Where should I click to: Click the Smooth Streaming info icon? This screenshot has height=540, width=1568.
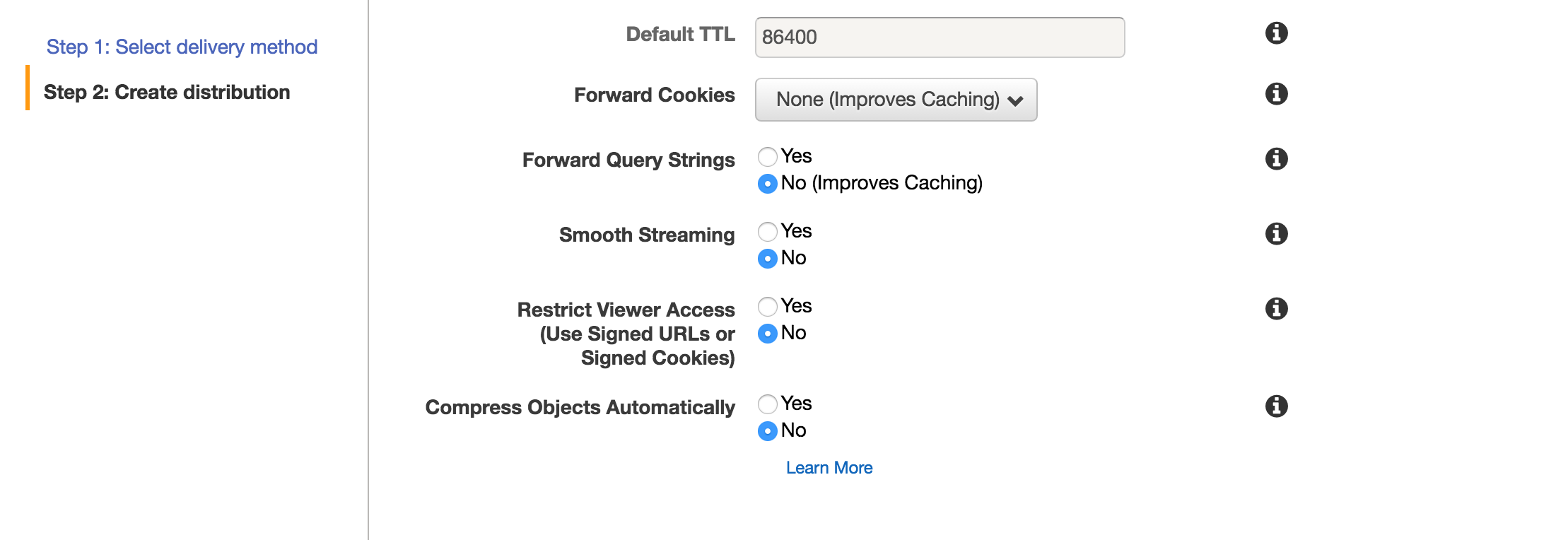[x=1276, y=234]
